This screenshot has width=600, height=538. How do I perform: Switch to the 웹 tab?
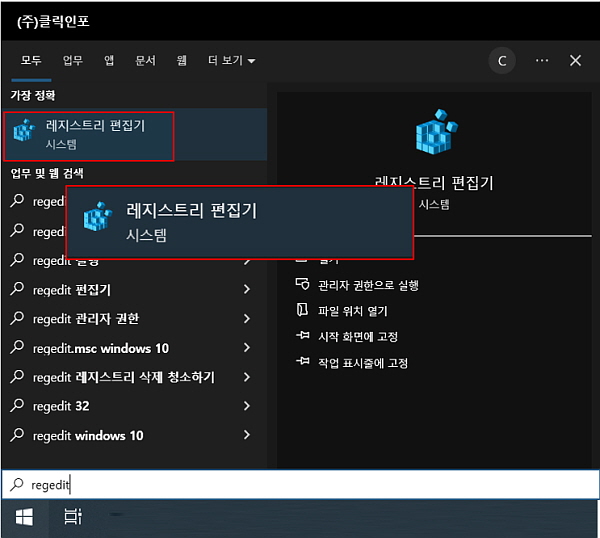point(182,60)
